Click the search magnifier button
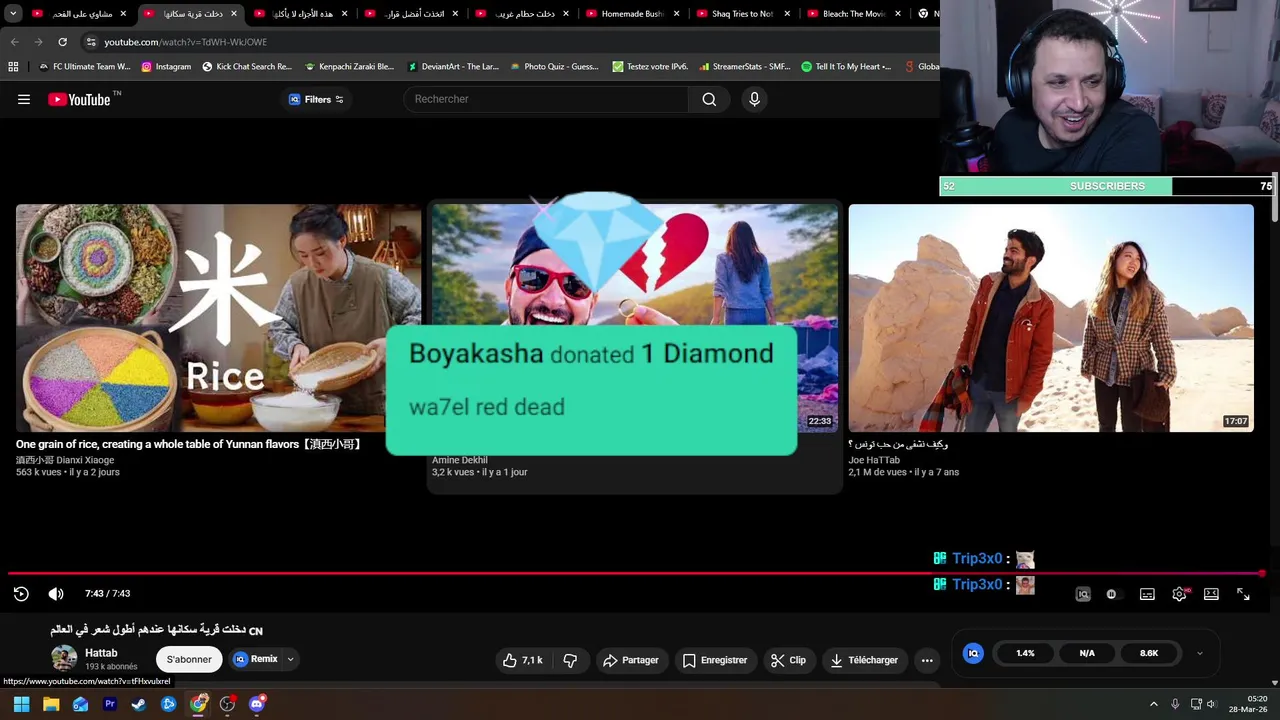Image resolution: width=1280 pixels, height=720 pixels. click(709, 99)
